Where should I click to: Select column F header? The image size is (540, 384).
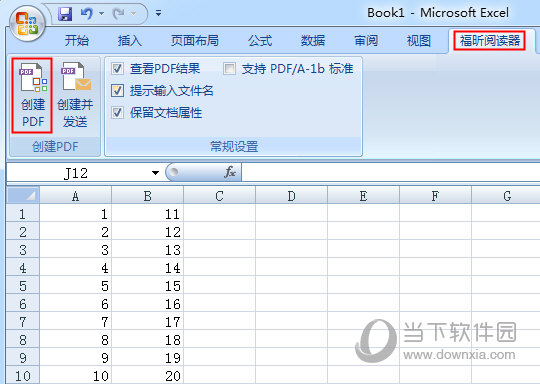(x=435, y=196)
